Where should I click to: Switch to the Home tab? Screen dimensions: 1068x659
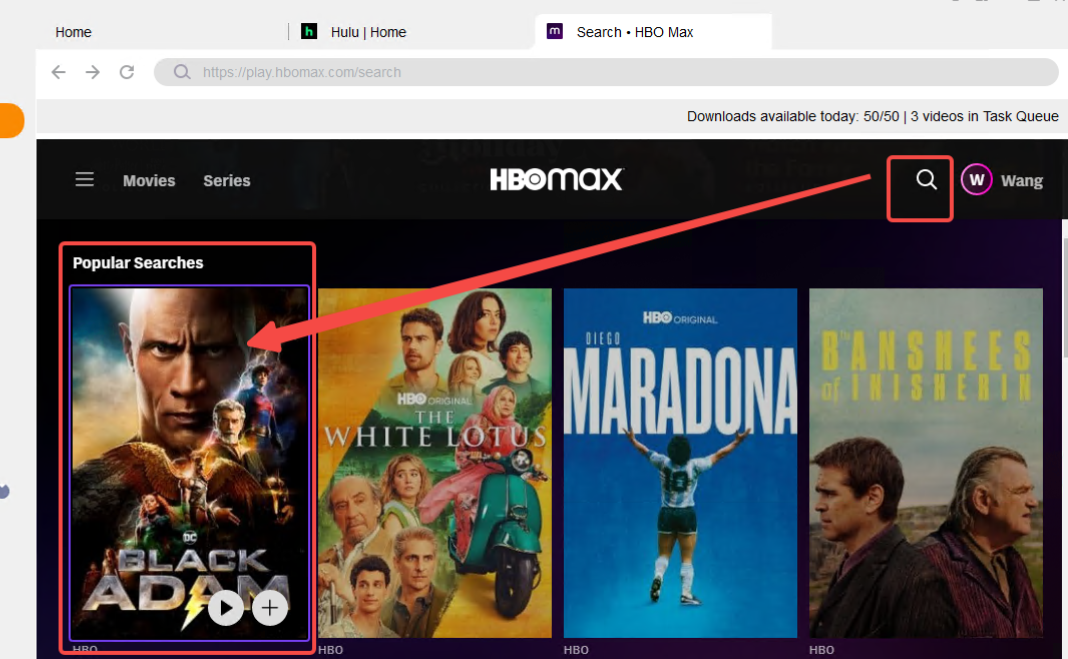point(74,32)
